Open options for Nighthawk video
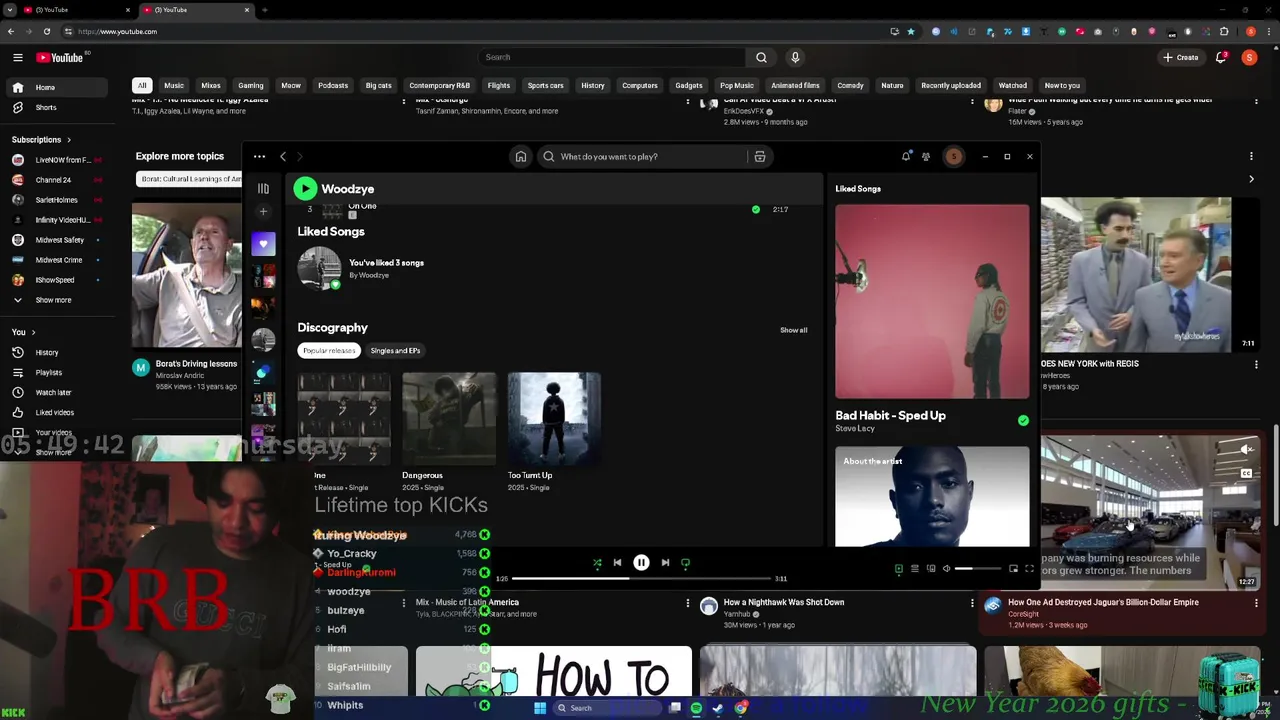 972,603
